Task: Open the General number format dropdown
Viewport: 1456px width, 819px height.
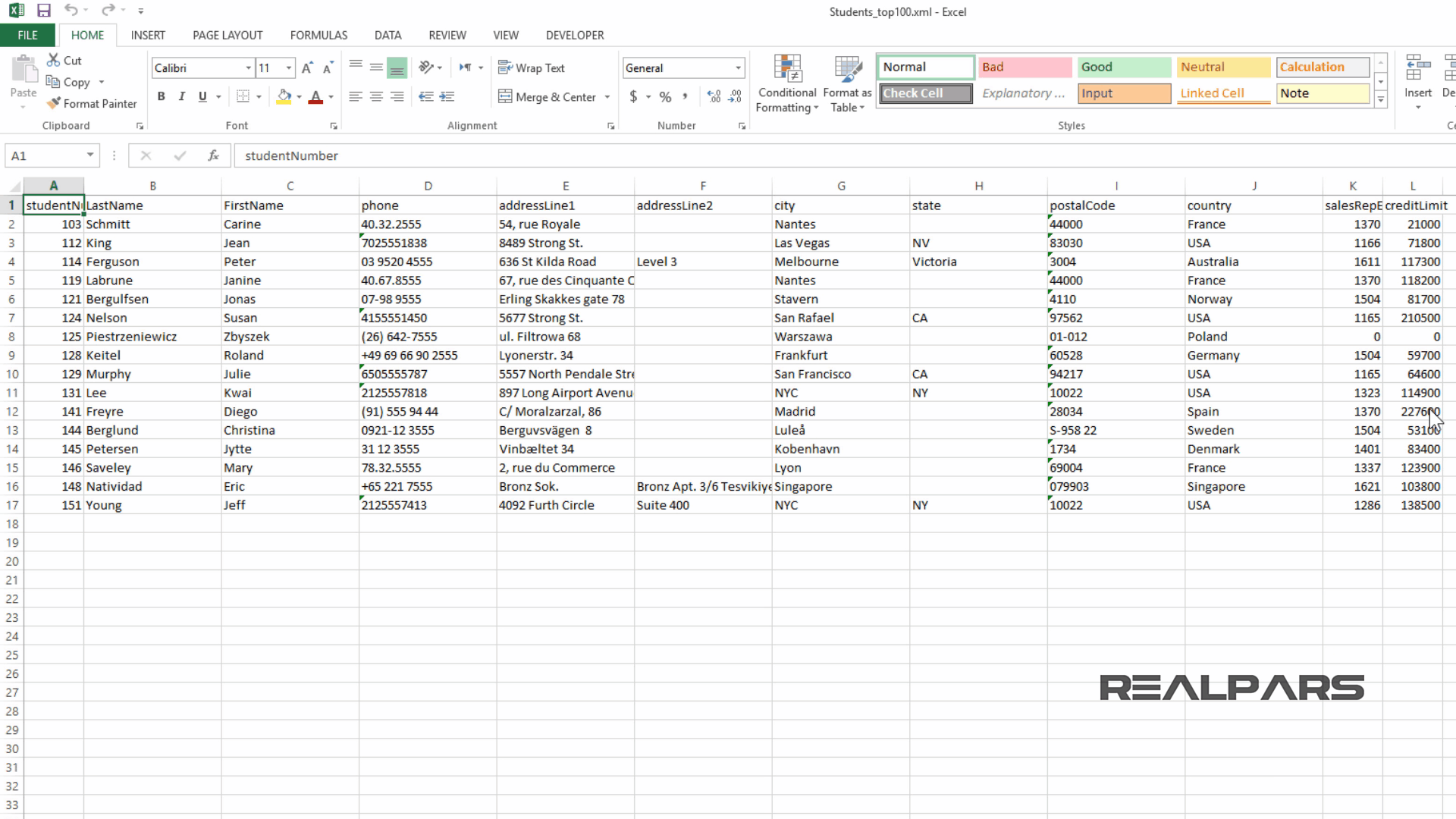Action: (x=738, y=68)
